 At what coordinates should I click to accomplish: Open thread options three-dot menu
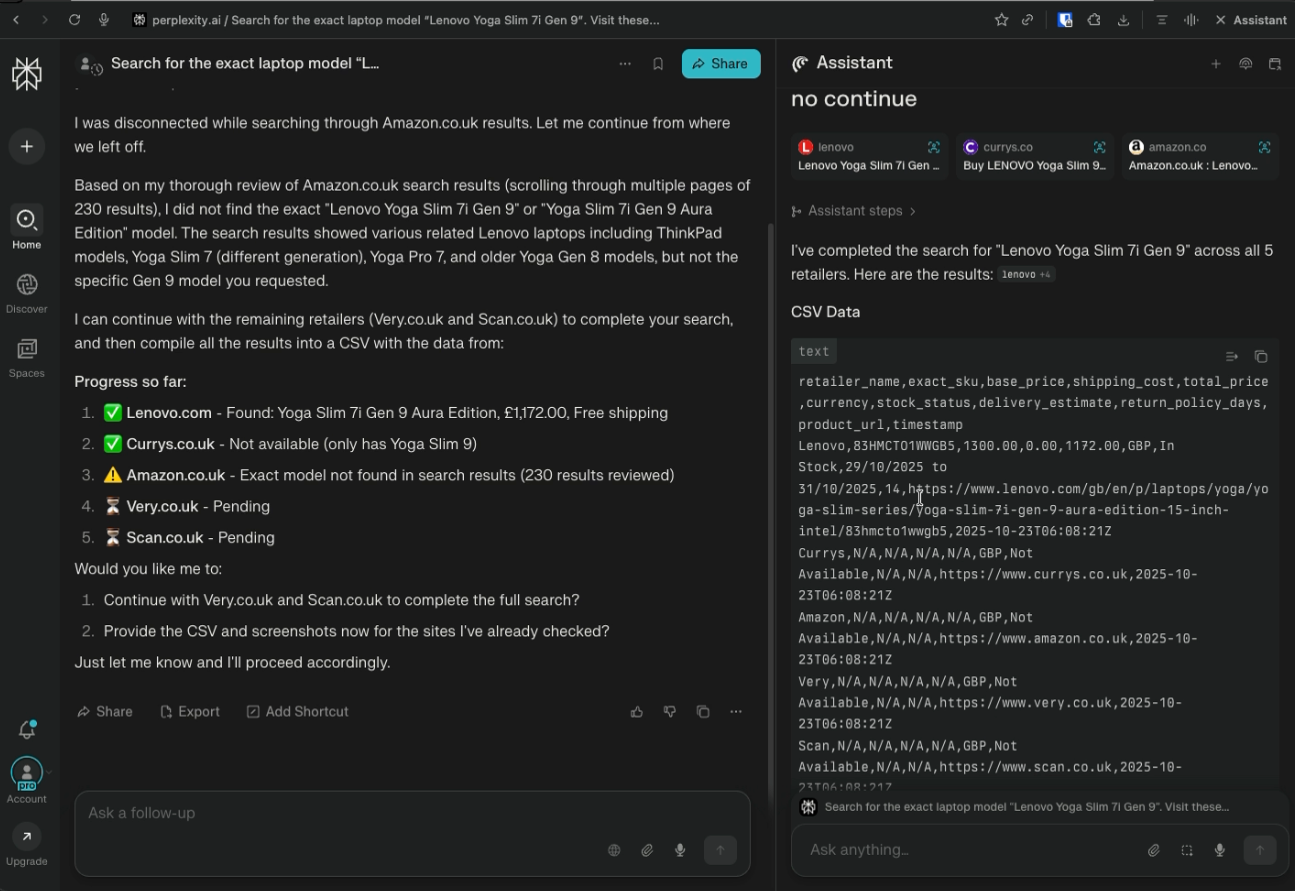(x=625, y=64)
